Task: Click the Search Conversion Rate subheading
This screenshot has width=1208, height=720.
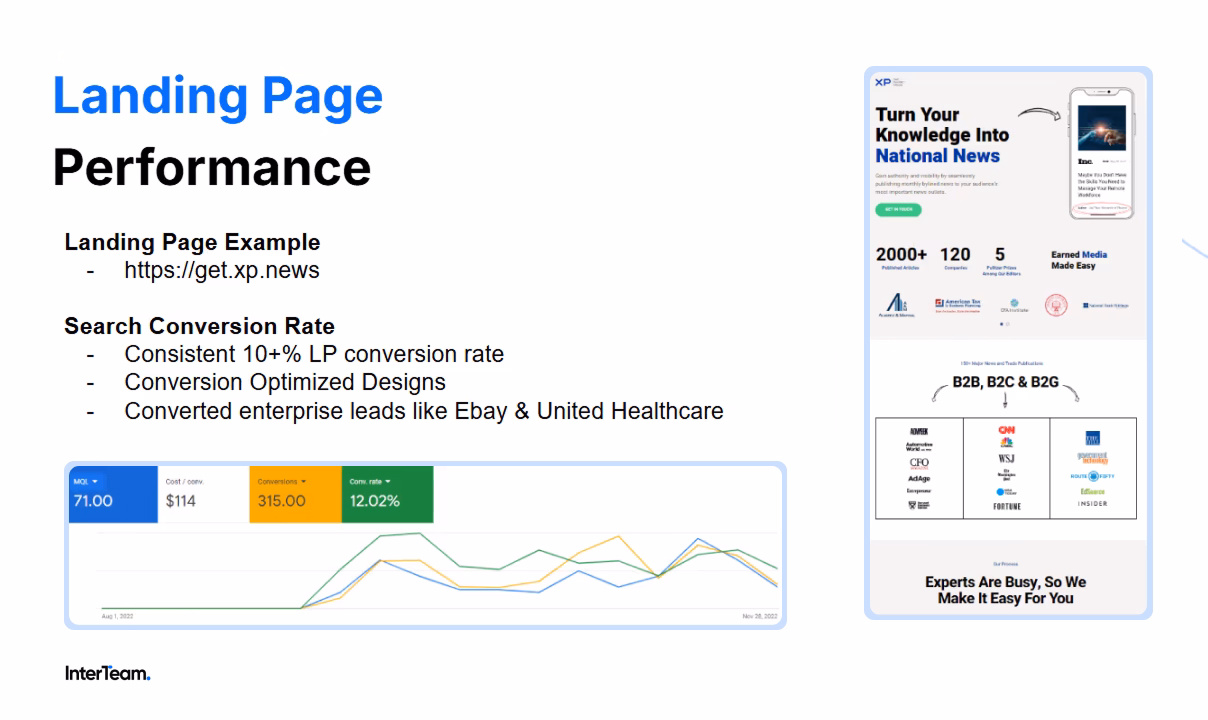Action: (199, 326)
